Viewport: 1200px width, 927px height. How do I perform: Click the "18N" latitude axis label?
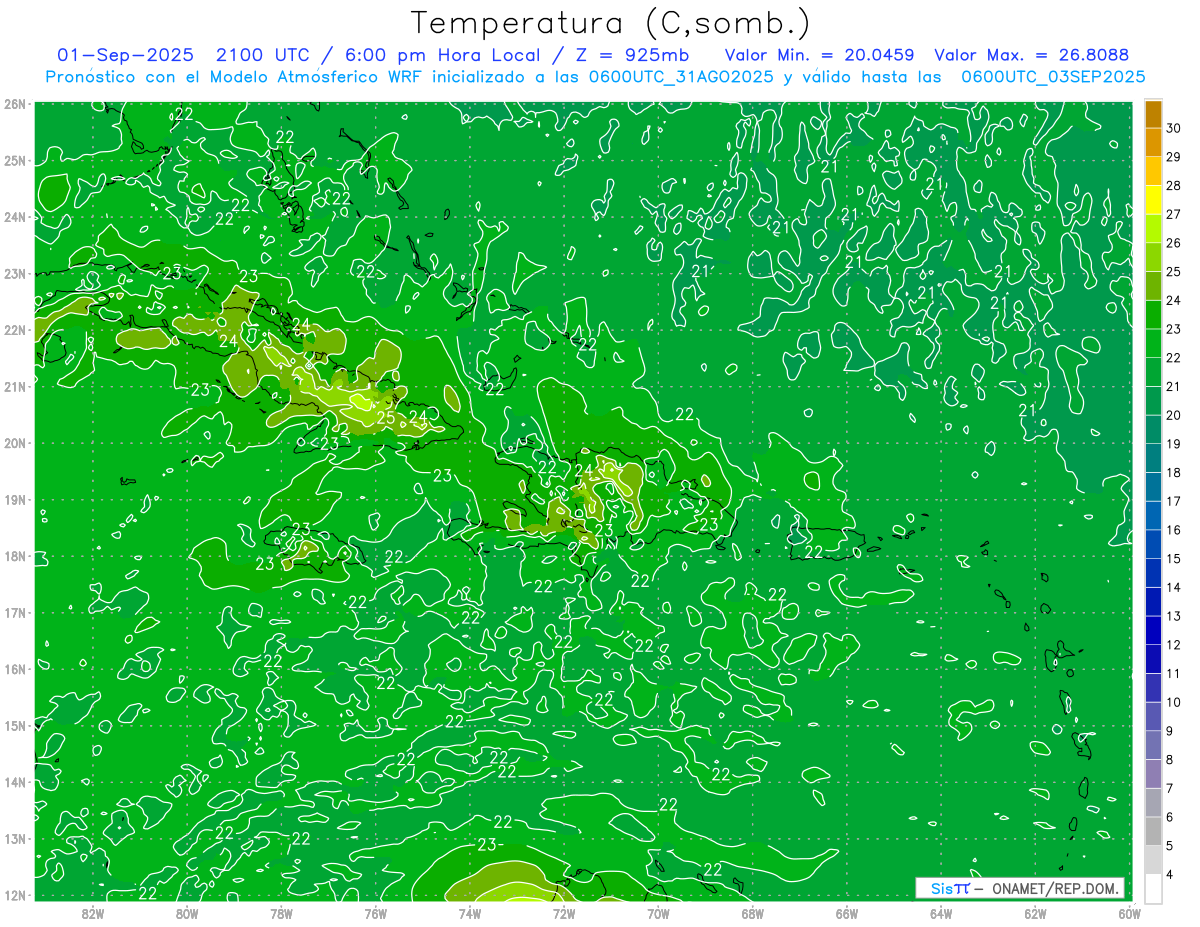tap(14, 556)
